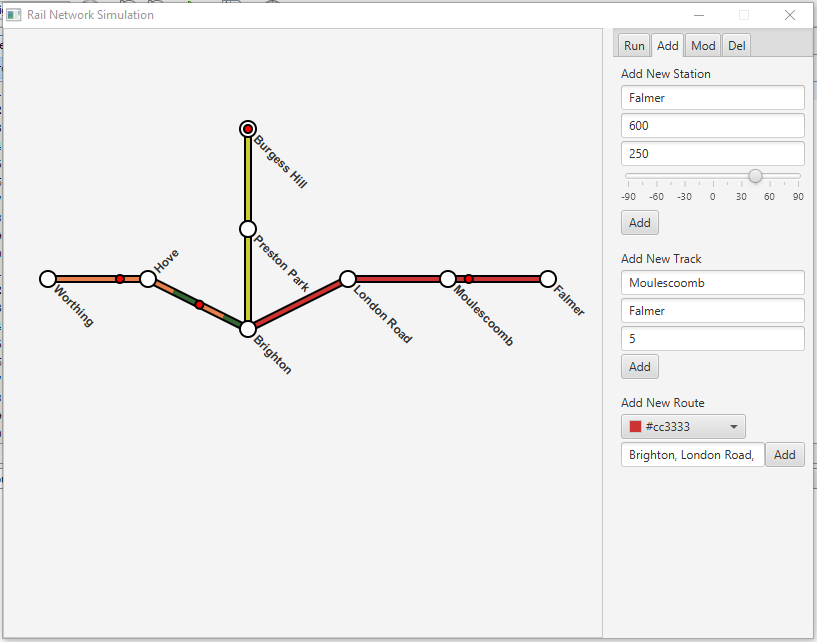Click the Falmer station circle on map
The width and height of the screenshot is (817, 642).
click(548, 279)
